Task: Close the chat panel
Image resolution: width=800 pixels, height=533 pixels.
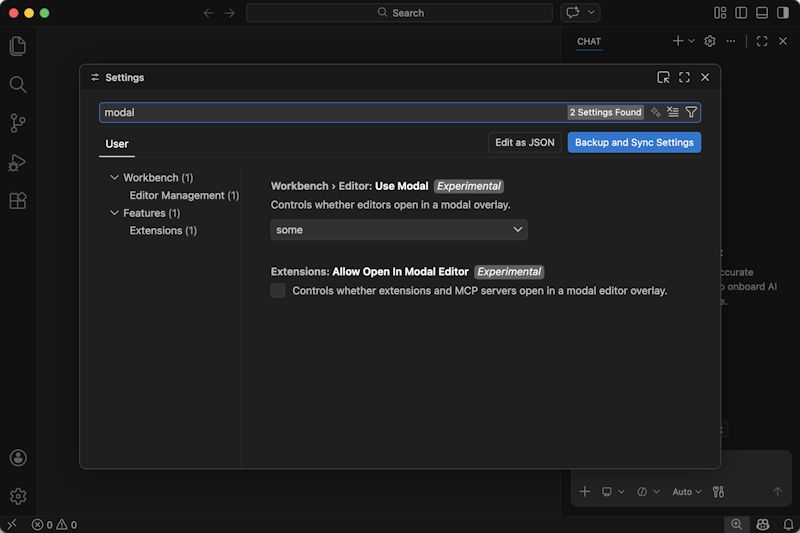Action: (x=783, y=41)
